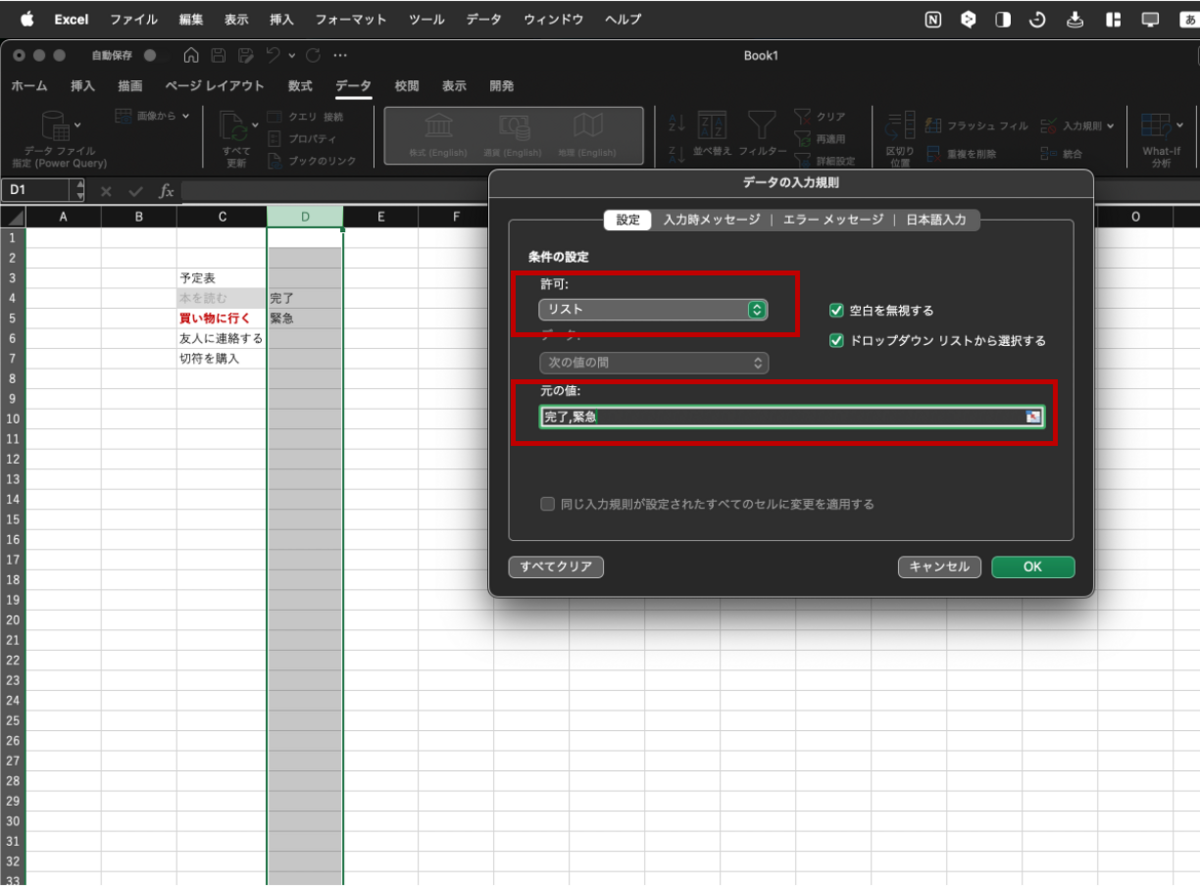Click the ブックのリンク icon
This screenshot has width=1200, height=886.
coord(274,161)
